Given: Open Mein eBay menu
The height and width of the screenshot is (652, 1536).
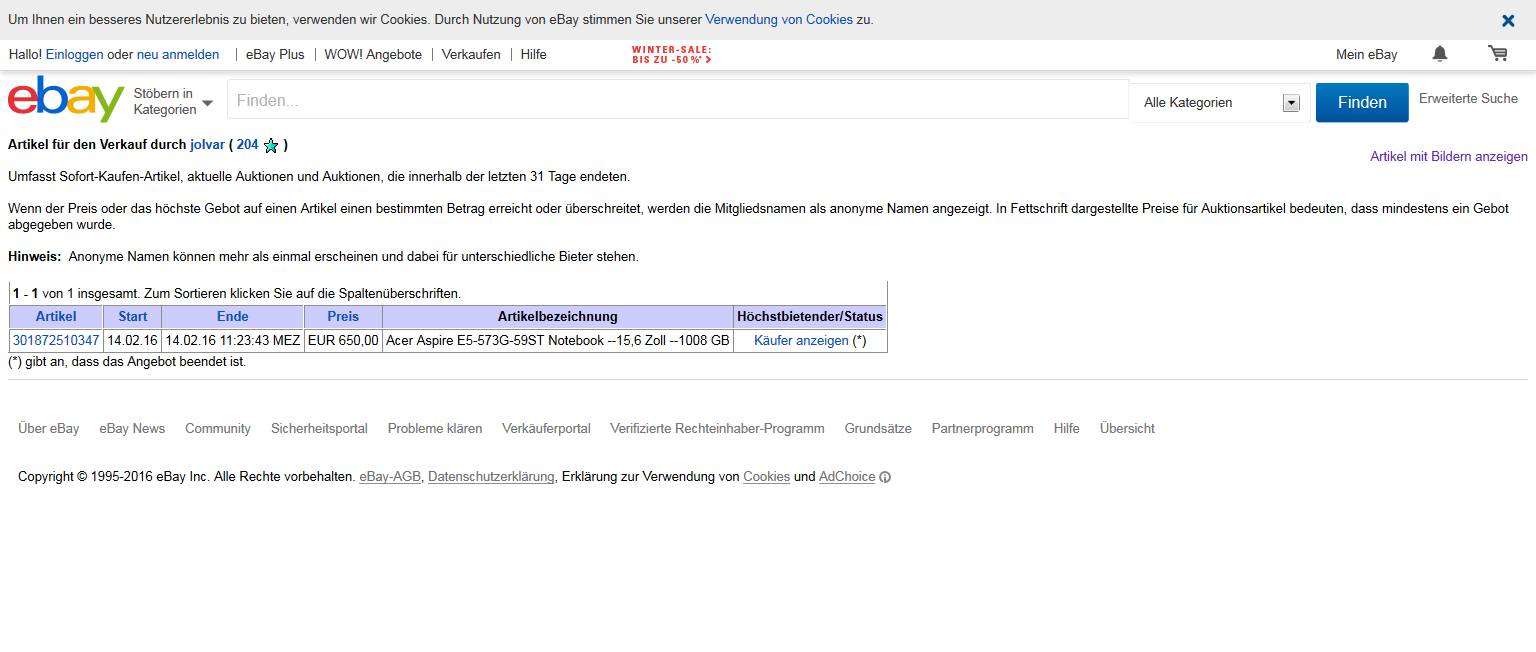Looking at the screenshot, I should [1367, 55].
